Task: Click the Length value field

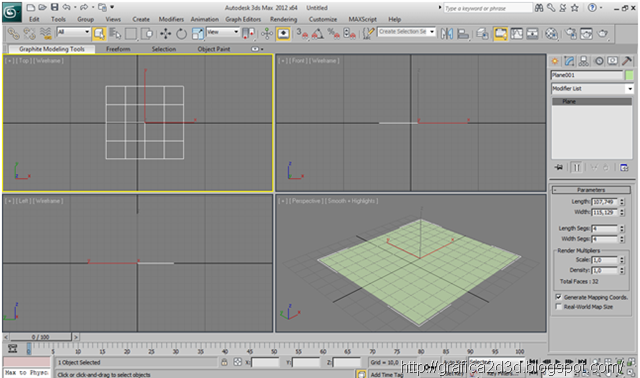Action: (x=604, y=202)
